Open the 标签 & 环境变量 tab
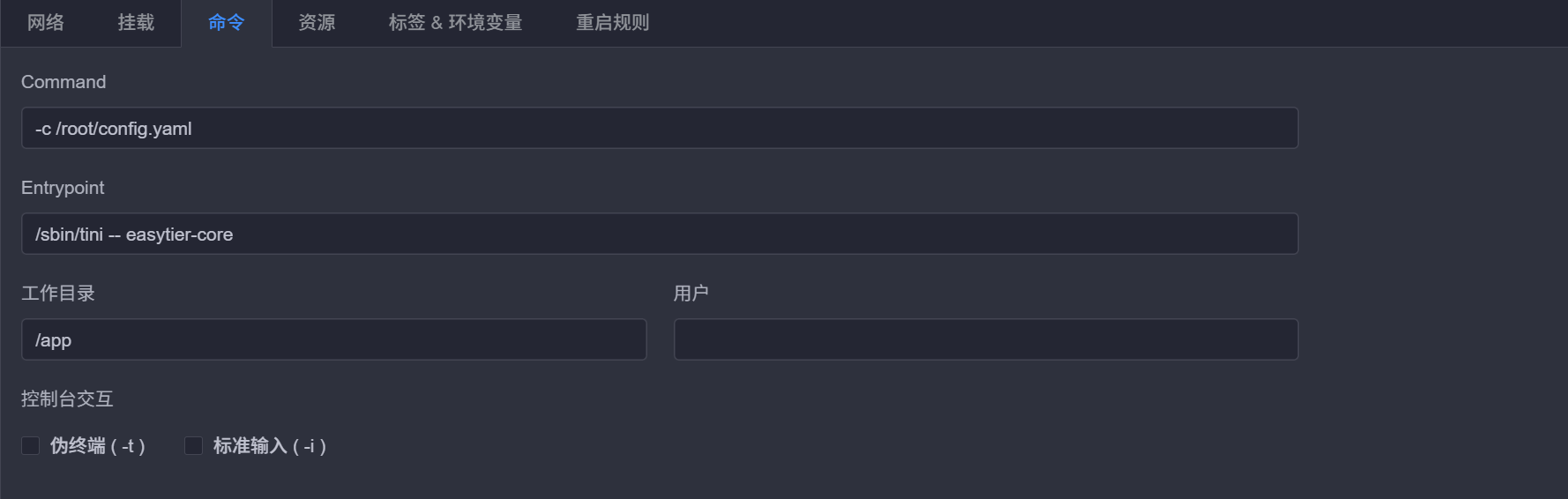The image size is (1568, 499). 455,23
